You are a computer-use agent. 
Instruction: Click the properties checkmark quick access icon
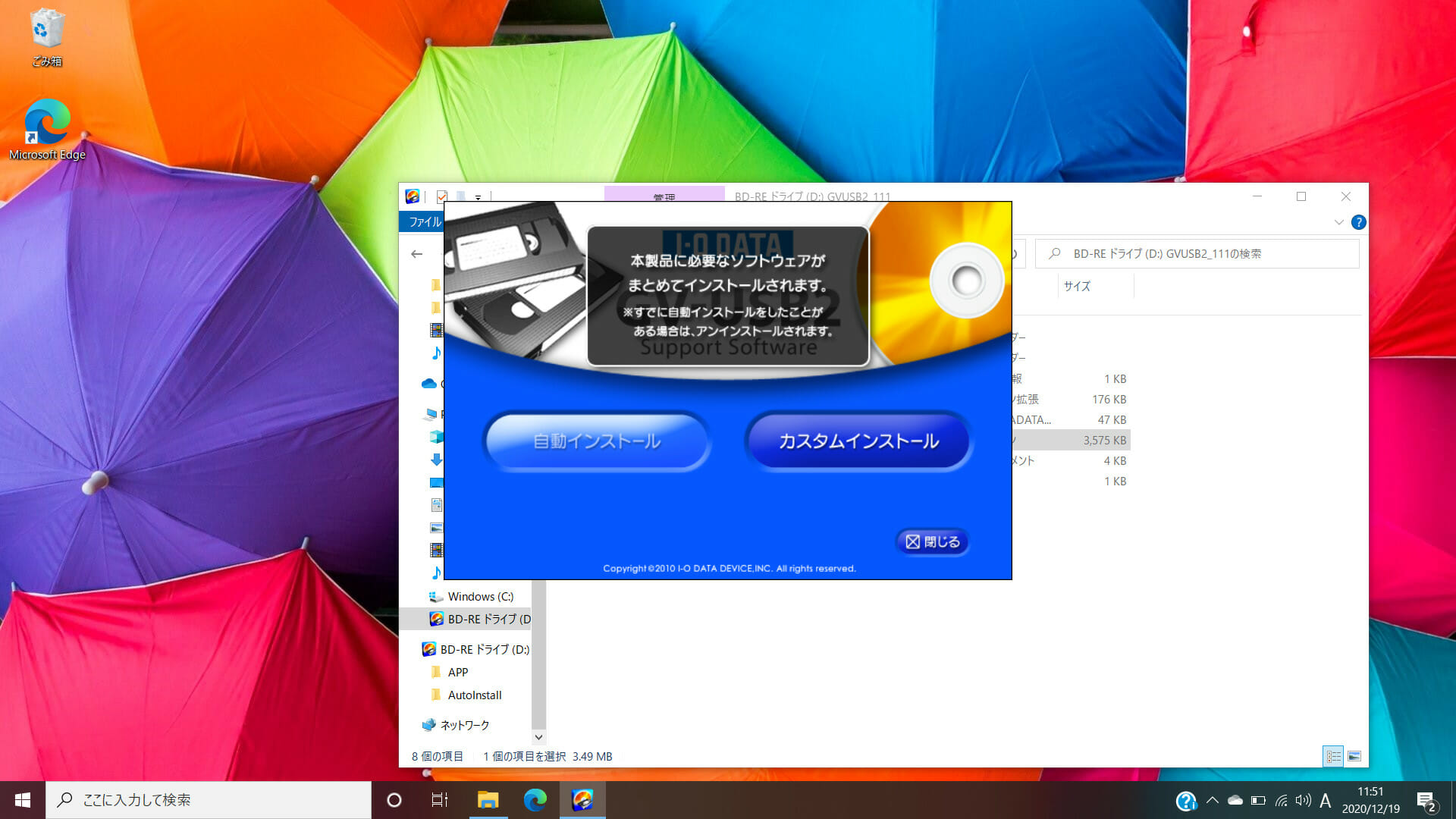click(442, 196)
